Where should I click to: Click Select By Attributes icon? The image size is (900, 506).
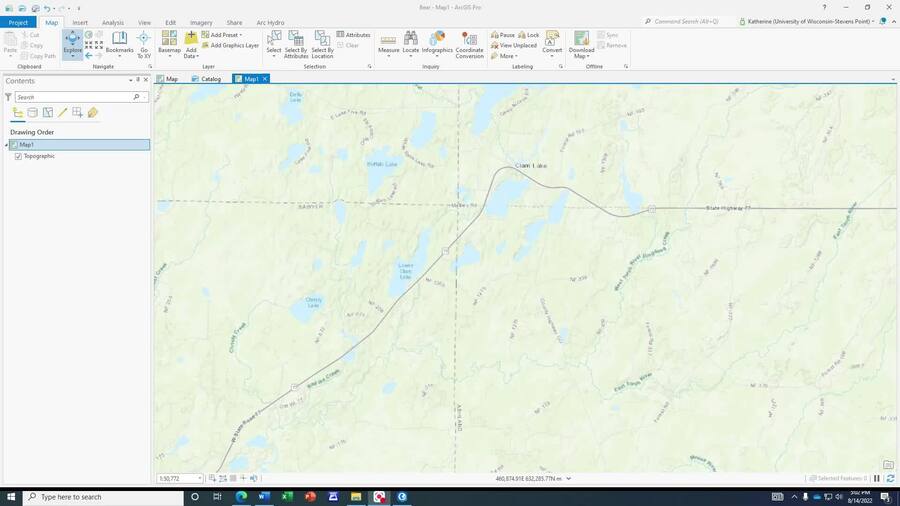click(296, 42)
